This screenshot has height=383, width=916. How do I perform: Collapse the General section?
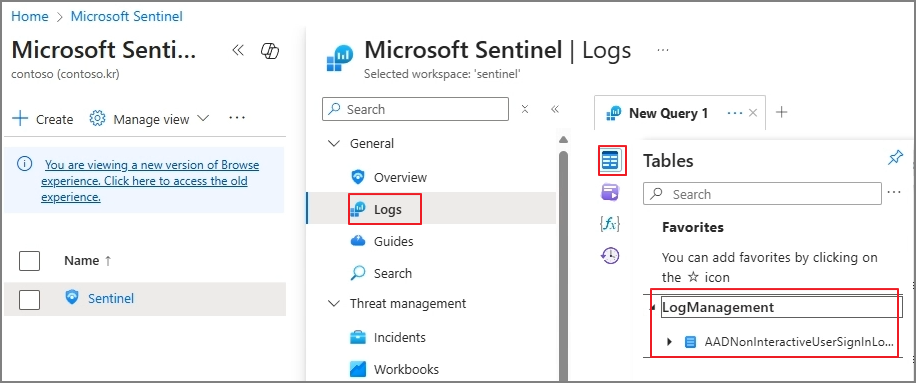(x=334, y=144)
